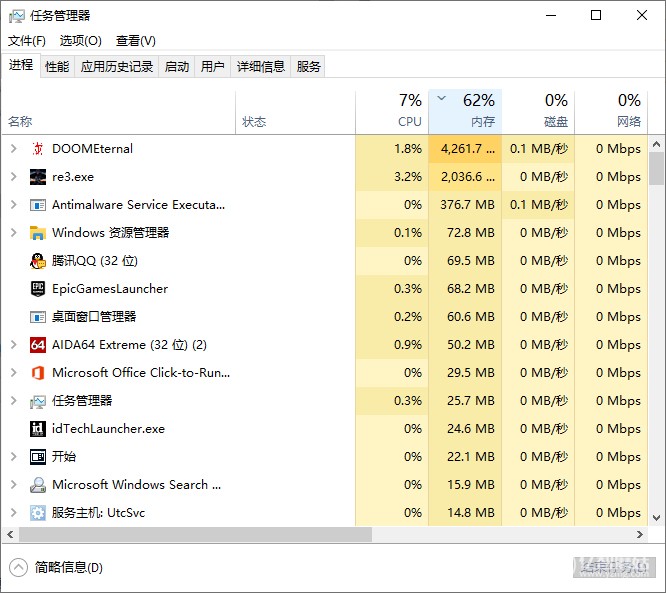666x593 pixels.
Task: Click the 开始 process icon
Action: (x=38, y=457)
